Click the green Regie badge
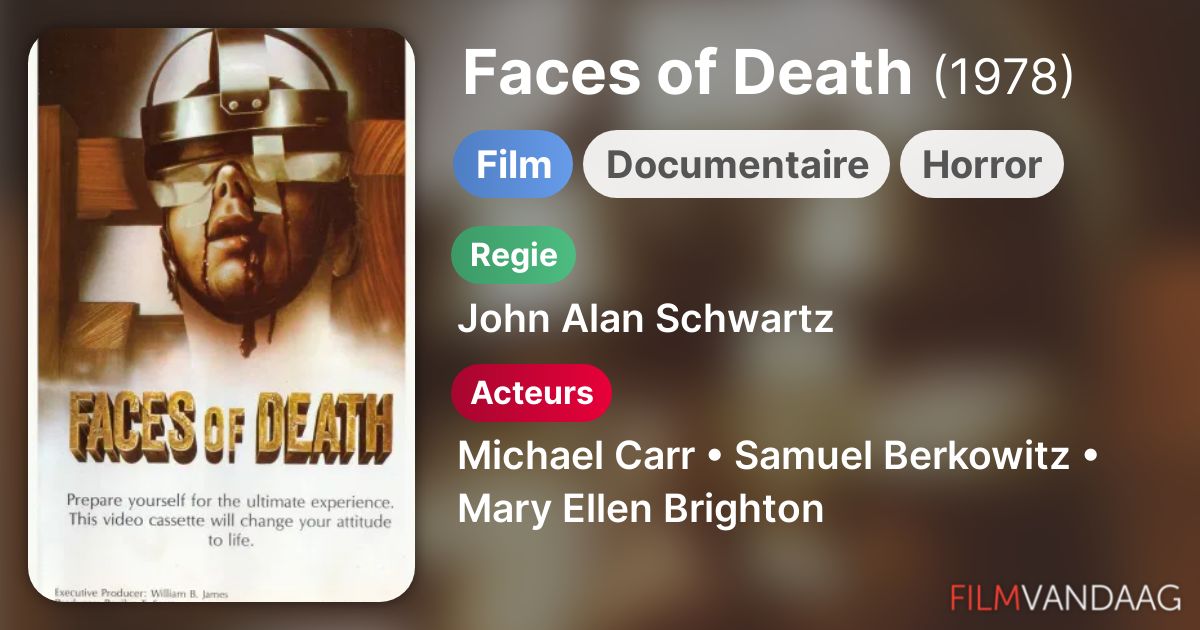Screen dimensions: 1200x630 (x=514, y=255)
